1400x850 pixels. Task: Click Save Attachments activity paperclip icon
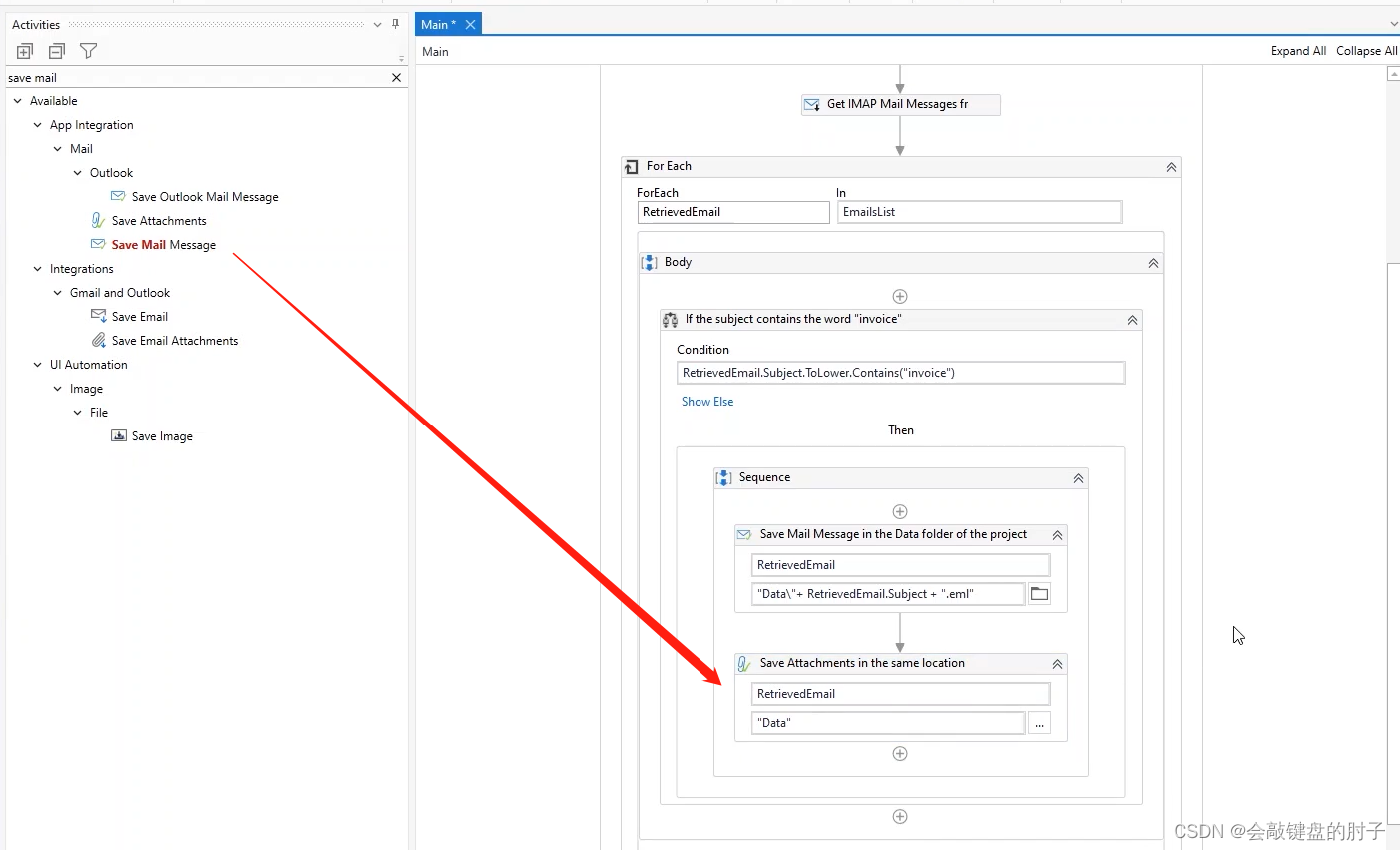coord(744,664)
